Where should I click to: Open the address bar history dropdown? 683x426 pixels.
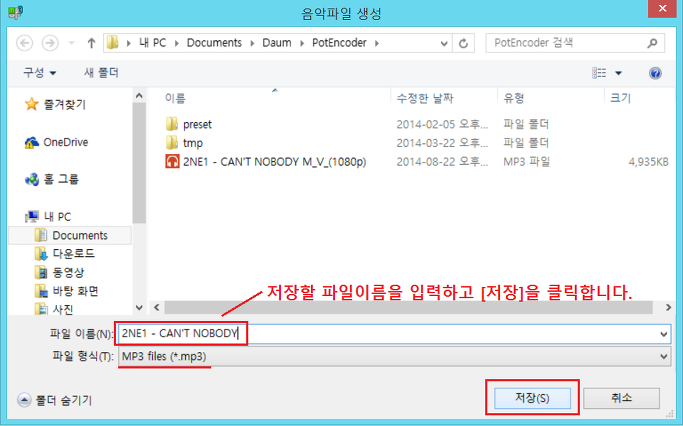(444, 43)
